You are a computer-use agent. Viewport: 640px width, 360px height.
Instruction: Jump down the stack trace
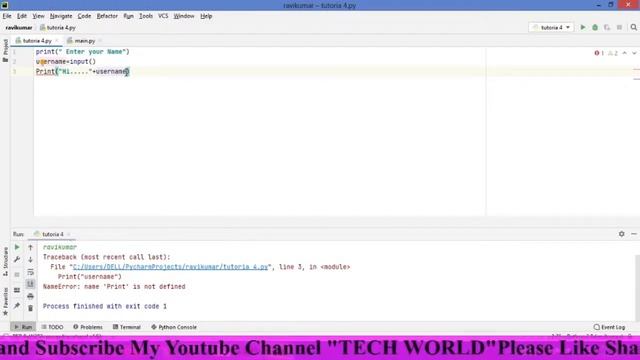tap(31, 260)
